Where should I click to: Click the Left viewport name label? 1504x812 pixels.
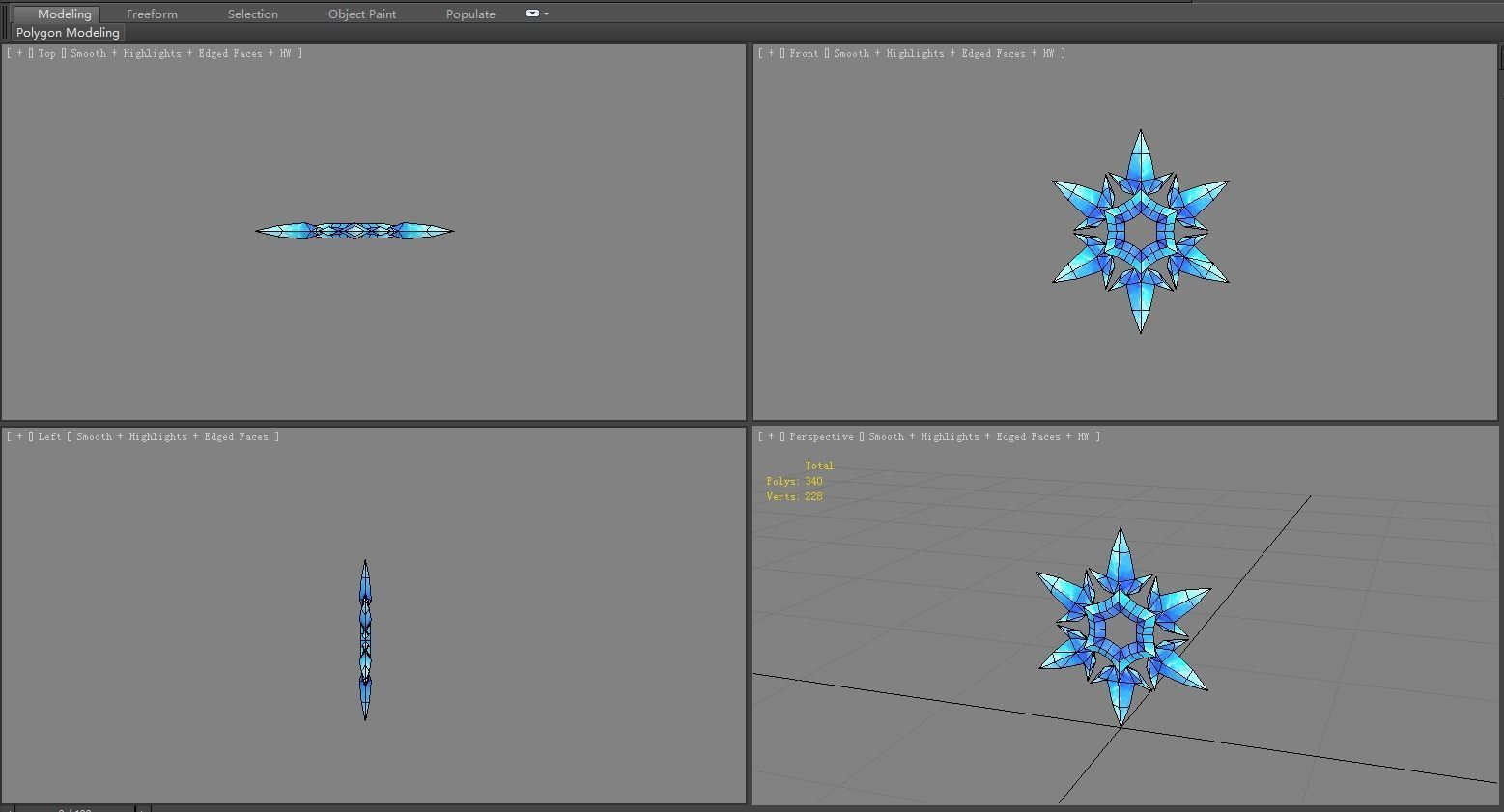click(49, 436)
